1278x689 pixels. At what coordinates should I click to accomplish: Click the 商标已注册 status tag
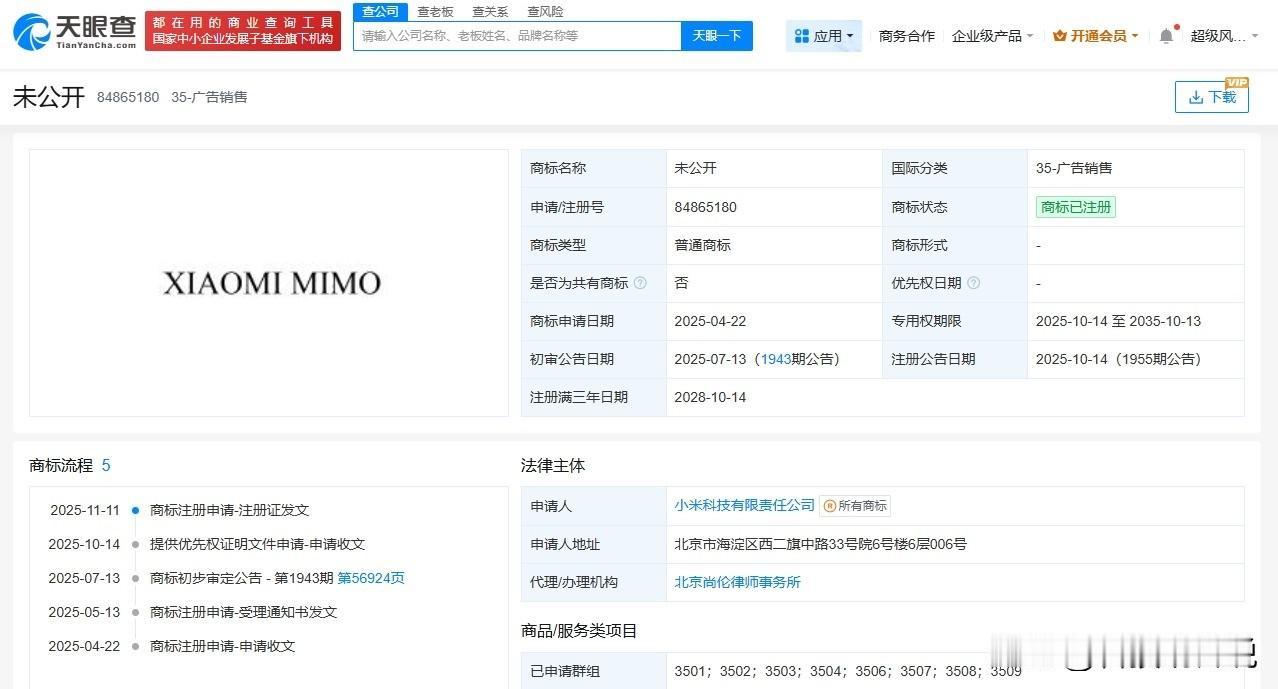click(1075, 207)
